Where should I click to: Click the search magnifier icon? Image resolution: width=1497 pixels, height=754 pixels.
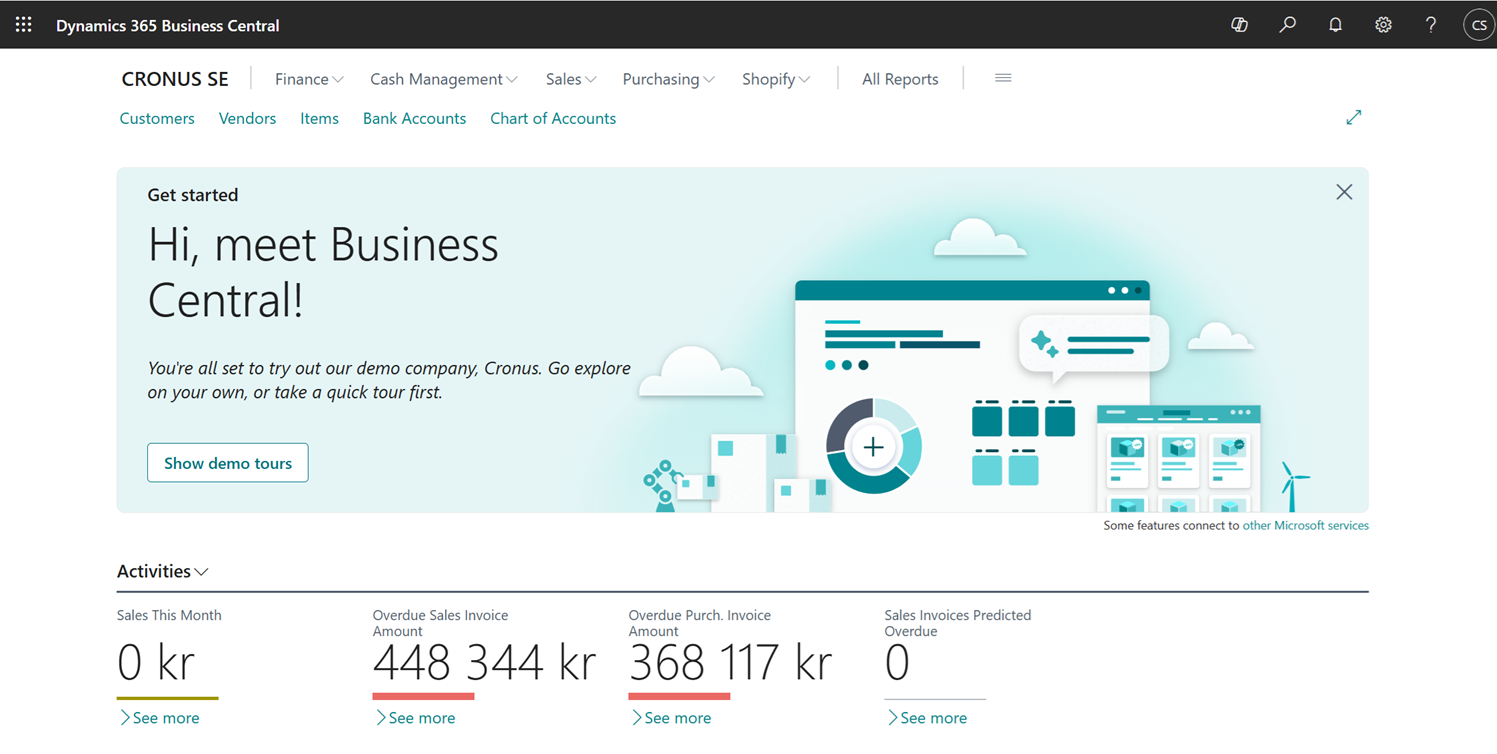1287,25
